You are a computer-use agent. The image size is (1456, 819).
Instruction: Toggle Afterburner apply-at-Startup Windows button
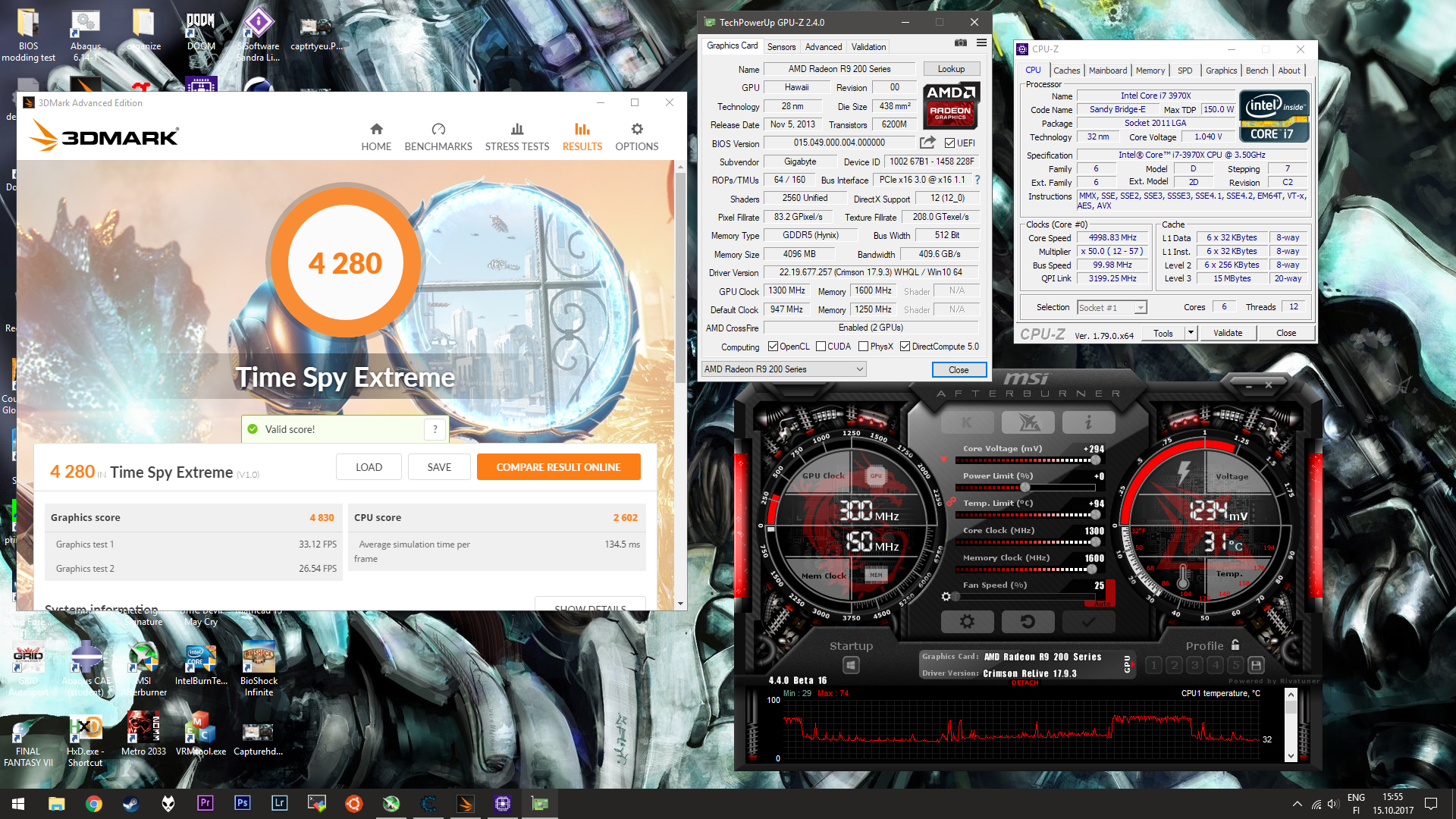[851, 665]
